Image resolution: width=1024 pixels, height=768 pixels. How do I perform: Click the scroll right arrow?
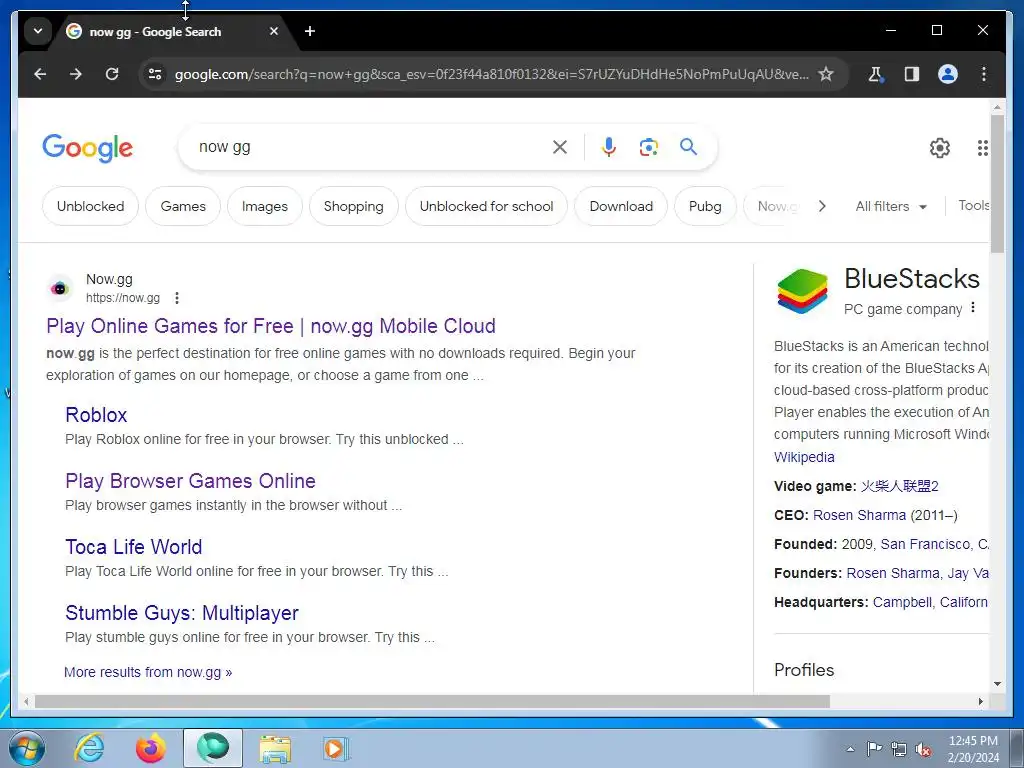click(980, 701)
